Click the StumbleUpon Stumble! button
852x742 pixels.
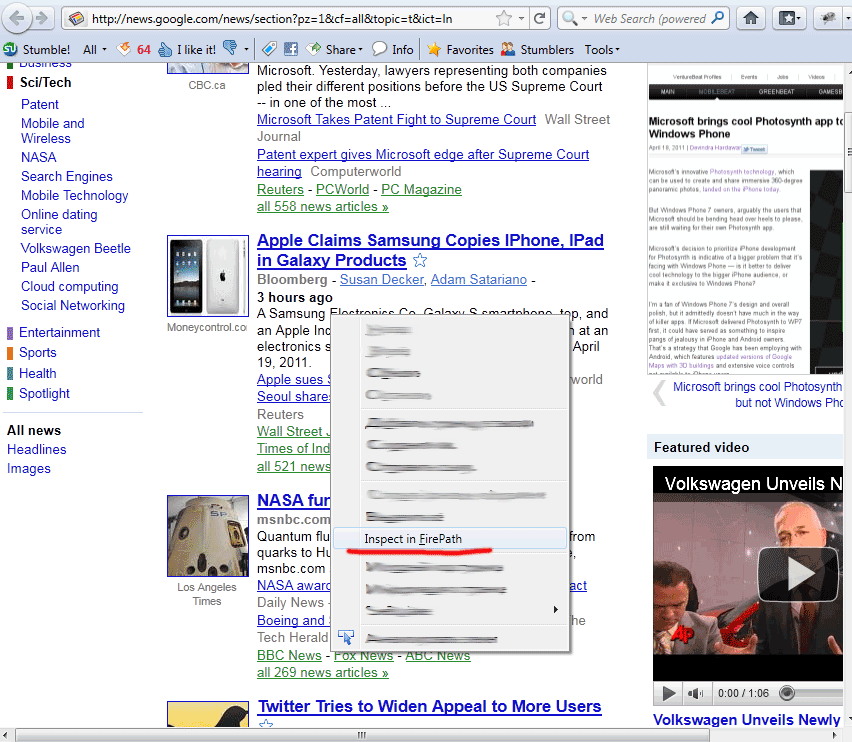tap(37, 49)
